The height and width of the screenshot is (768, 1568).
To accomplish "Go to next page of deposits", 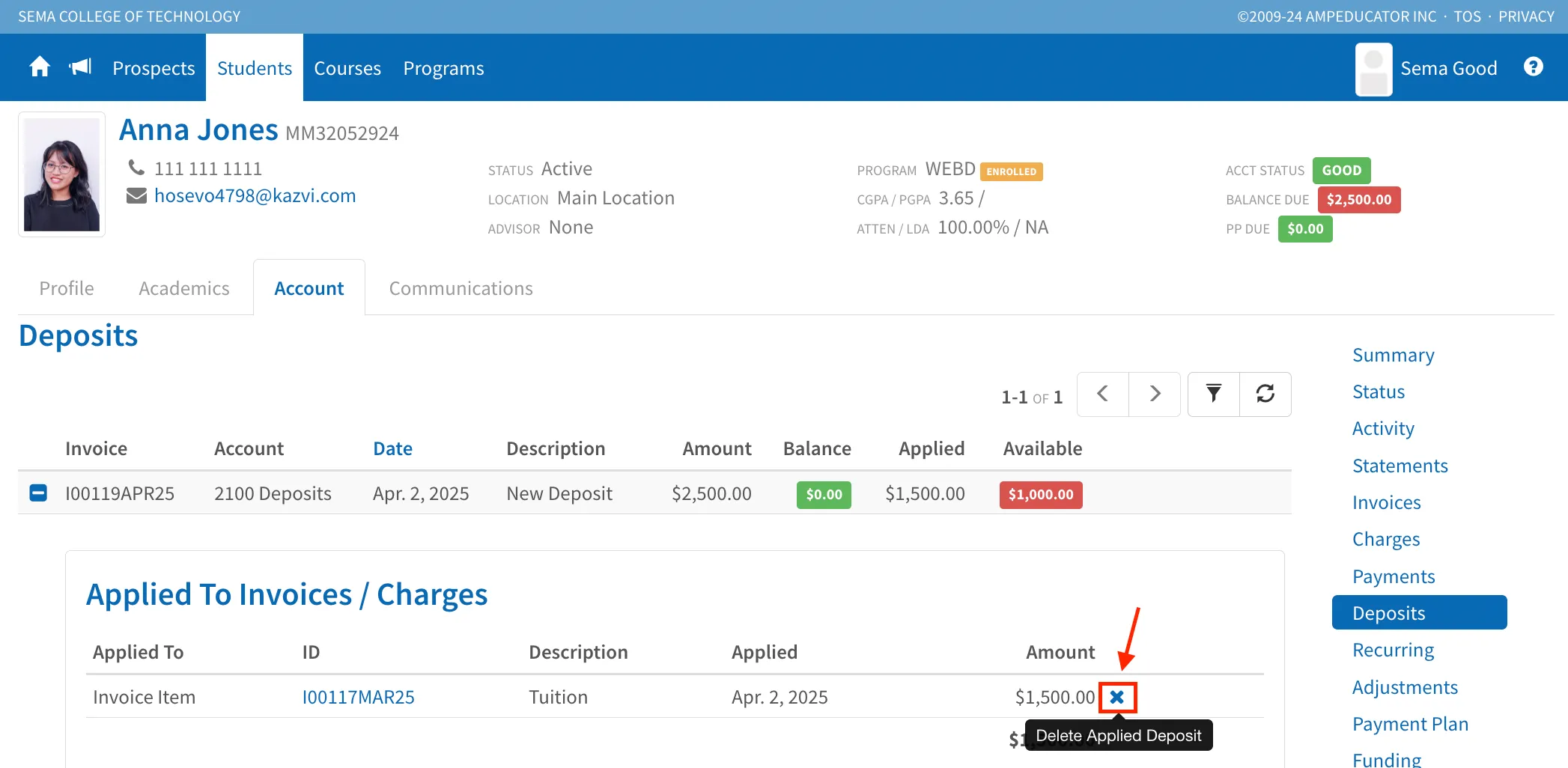I will [1155, 394].
